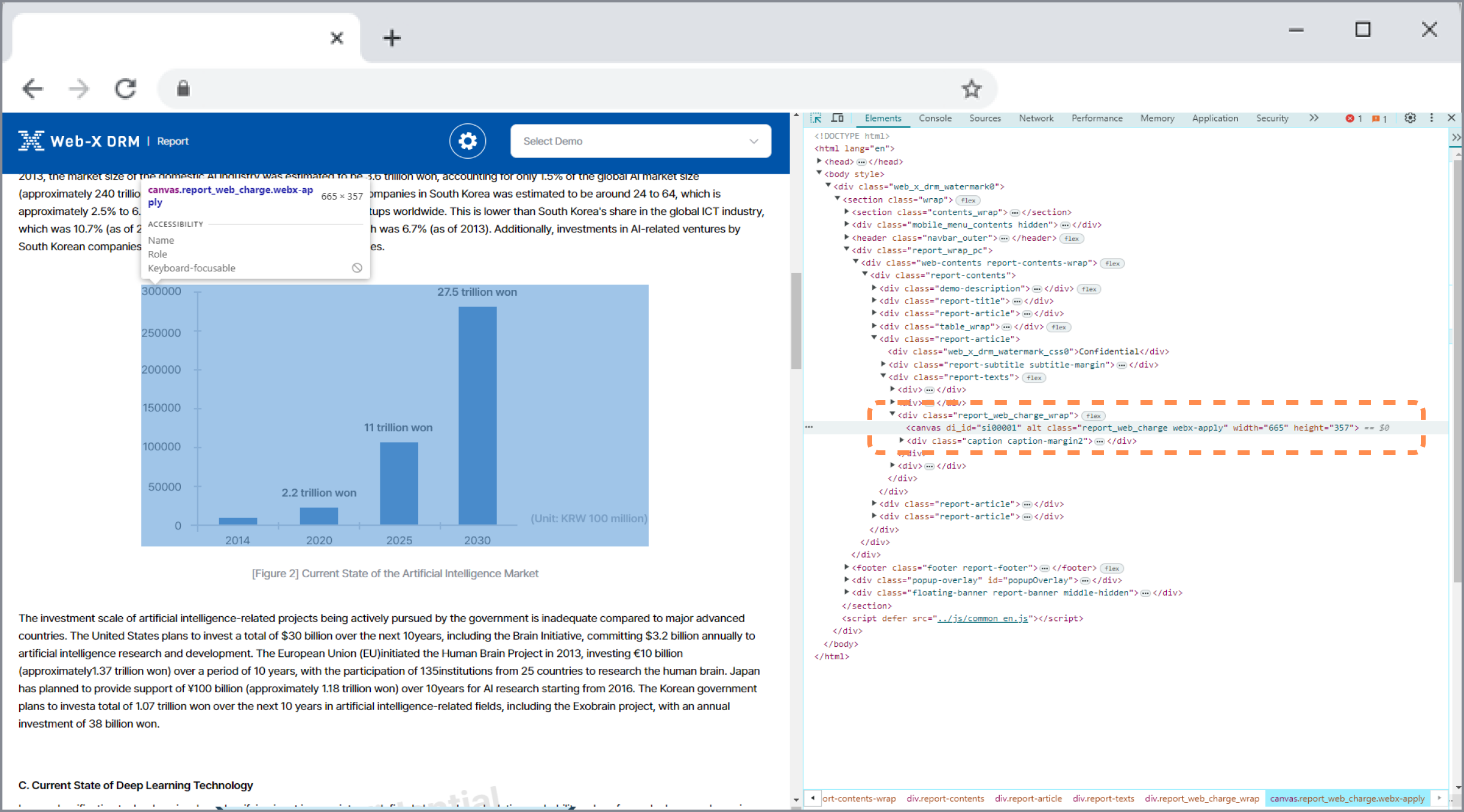Click the highlighted bar chart canvas
The image size is (1464, 812).
click(395, 415)
